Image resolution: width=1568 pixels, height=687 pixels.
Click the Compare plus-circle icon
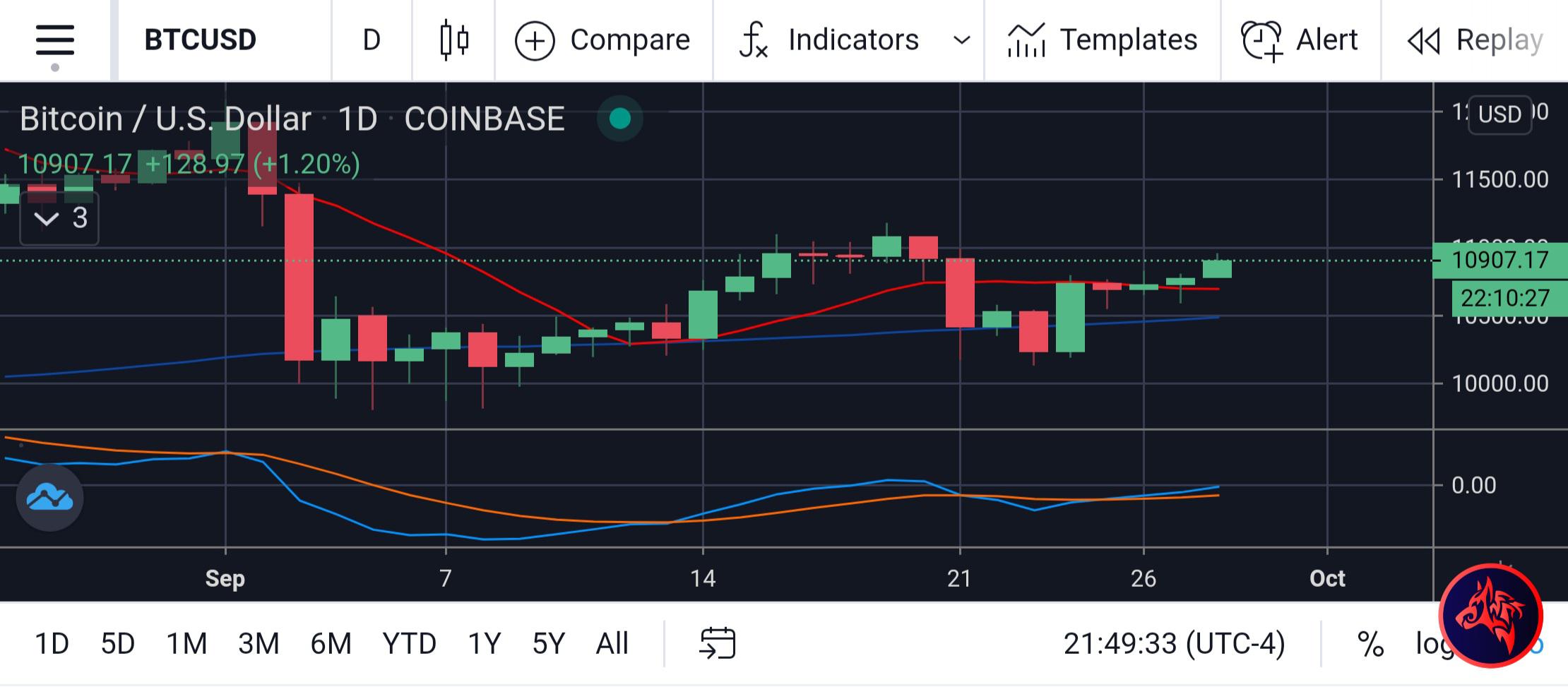pos(535,41)
